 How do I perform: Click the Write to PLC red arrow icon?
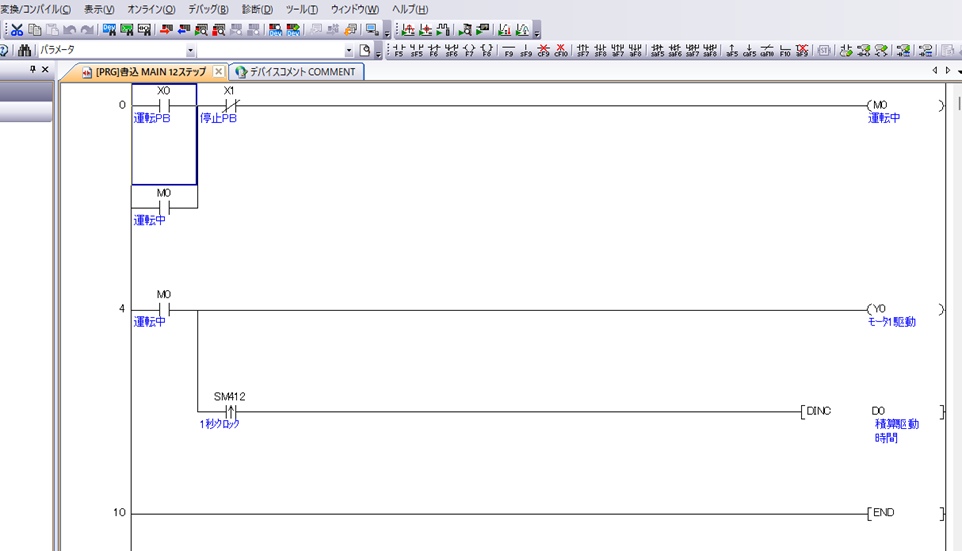pyautogui.click(x=165, y=30)
